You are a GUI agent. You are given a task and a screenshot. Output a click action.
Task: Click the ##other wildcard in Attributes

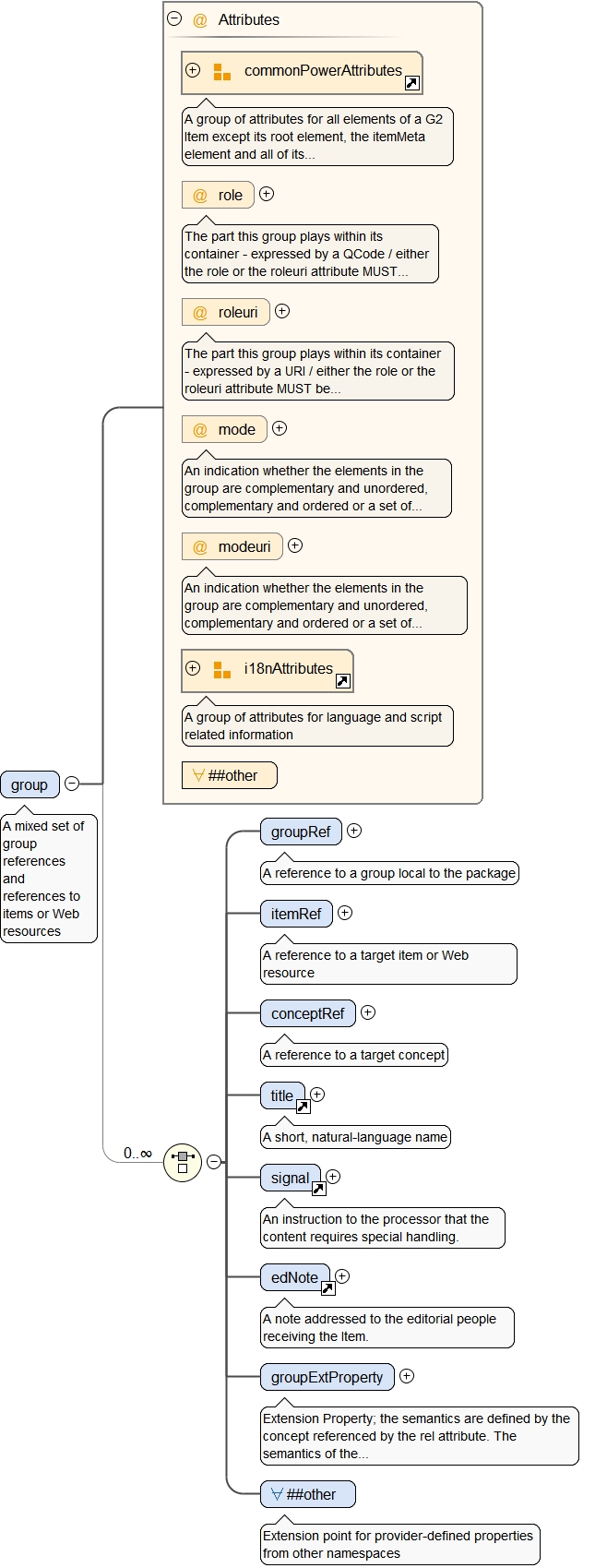(x=230, y=775)
